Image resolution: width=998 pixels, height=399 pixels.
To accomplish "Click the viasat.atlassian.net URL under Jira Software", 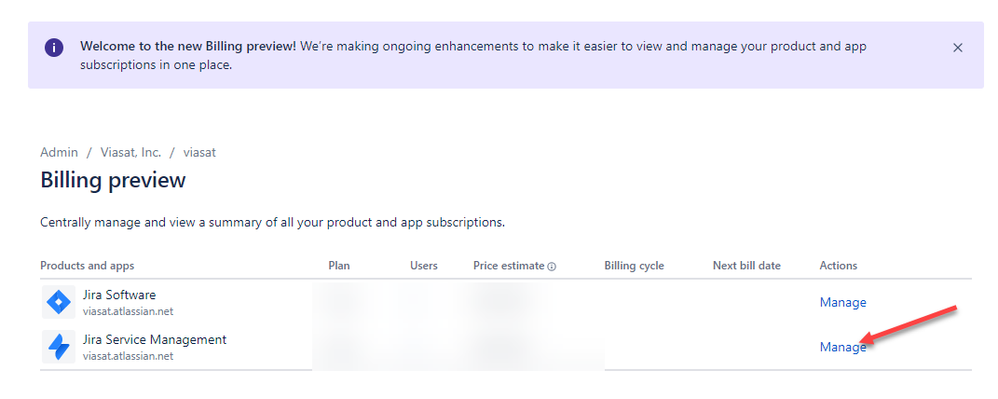I will click(x=128, y=312).
